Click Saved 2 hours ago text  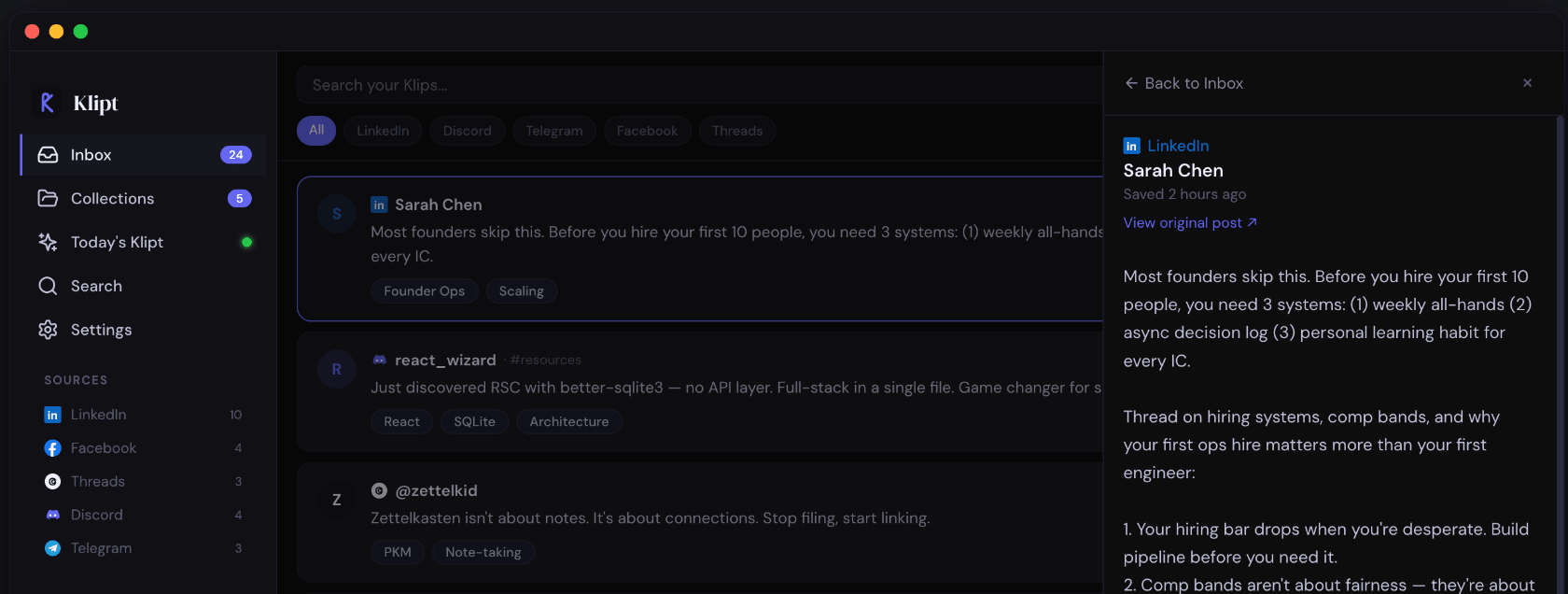(x=1184, y=194)
